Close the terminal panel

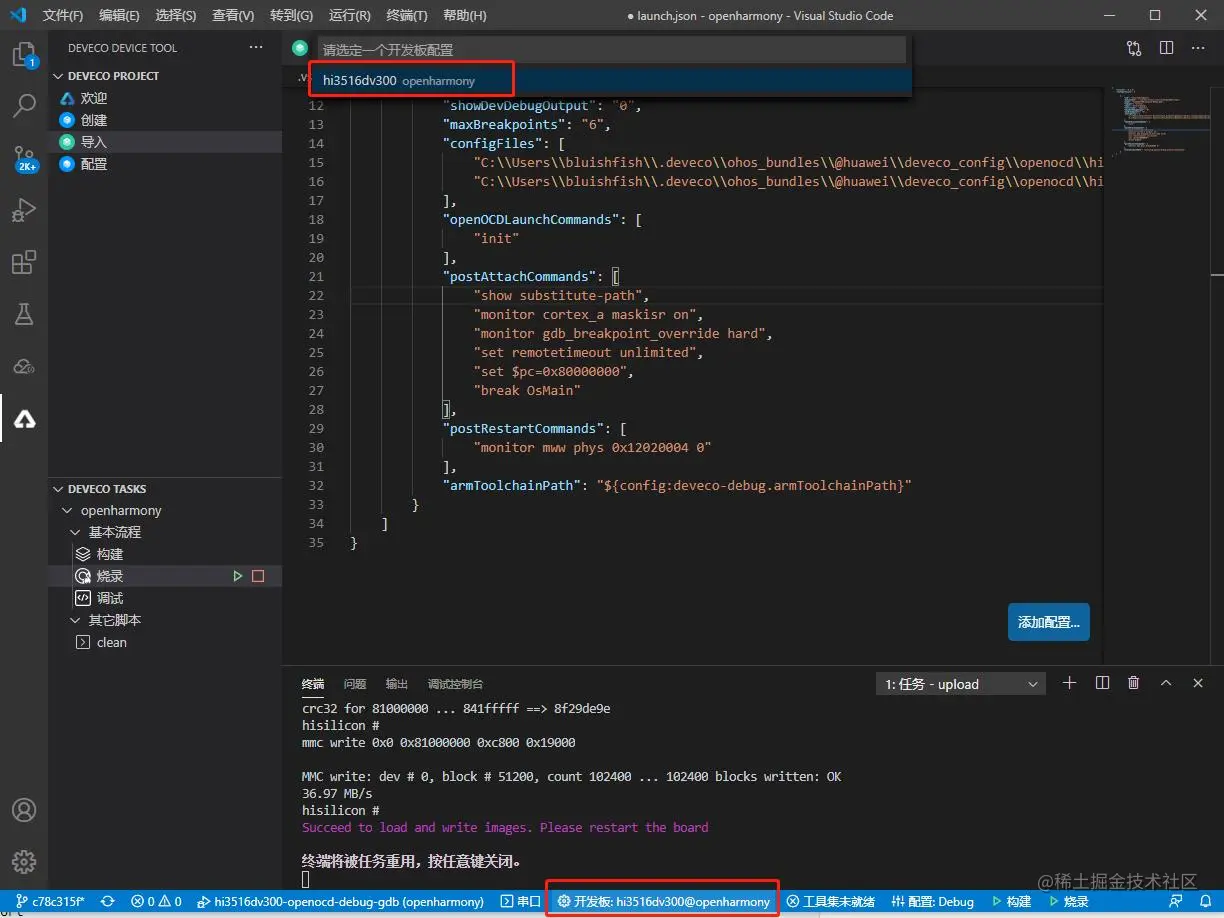pos(1198,683)
